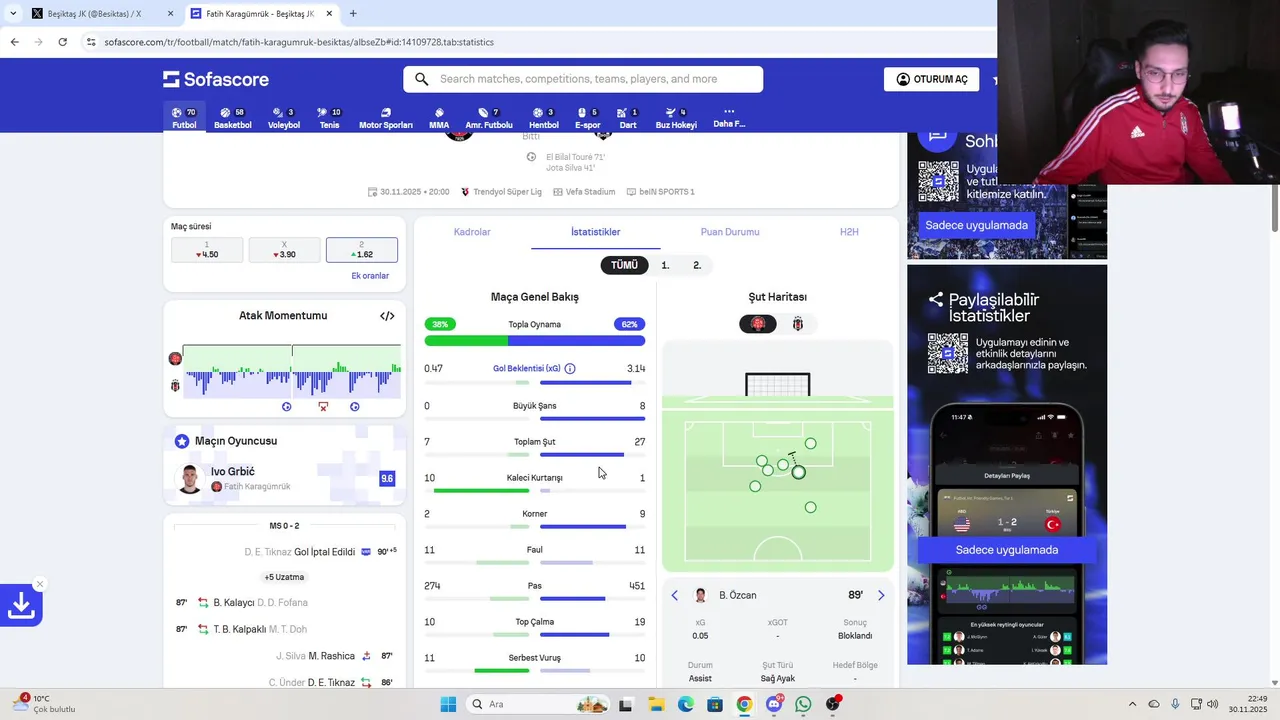Open WhatsApp from taskbar
This screenshot has height=720, width=1280.
point(803,704)
